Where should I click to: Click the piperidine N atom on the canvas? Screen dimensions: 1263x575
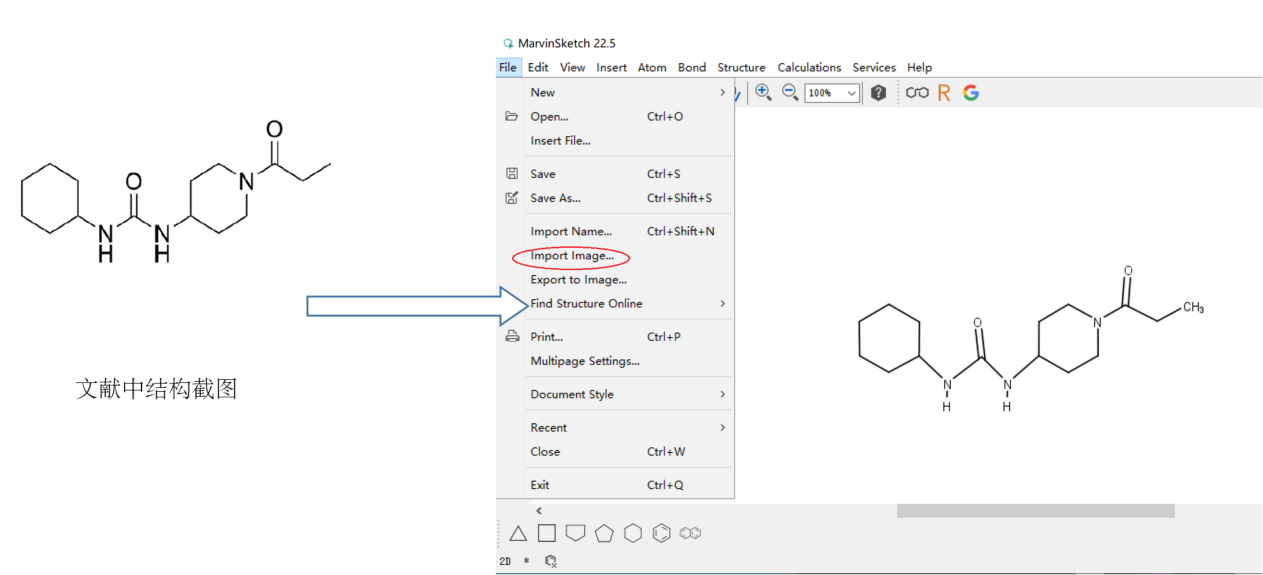(x=1097, y=322)
